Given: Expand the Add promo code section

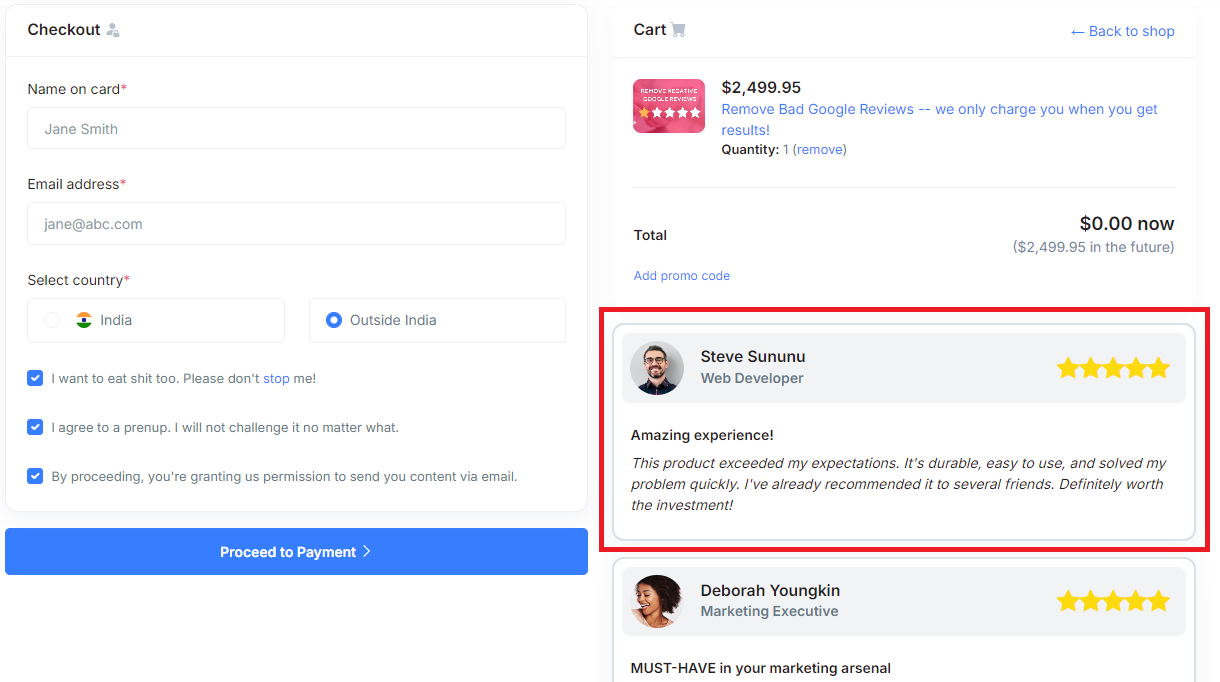Looking at the screenshot, I should coord(682,275).
